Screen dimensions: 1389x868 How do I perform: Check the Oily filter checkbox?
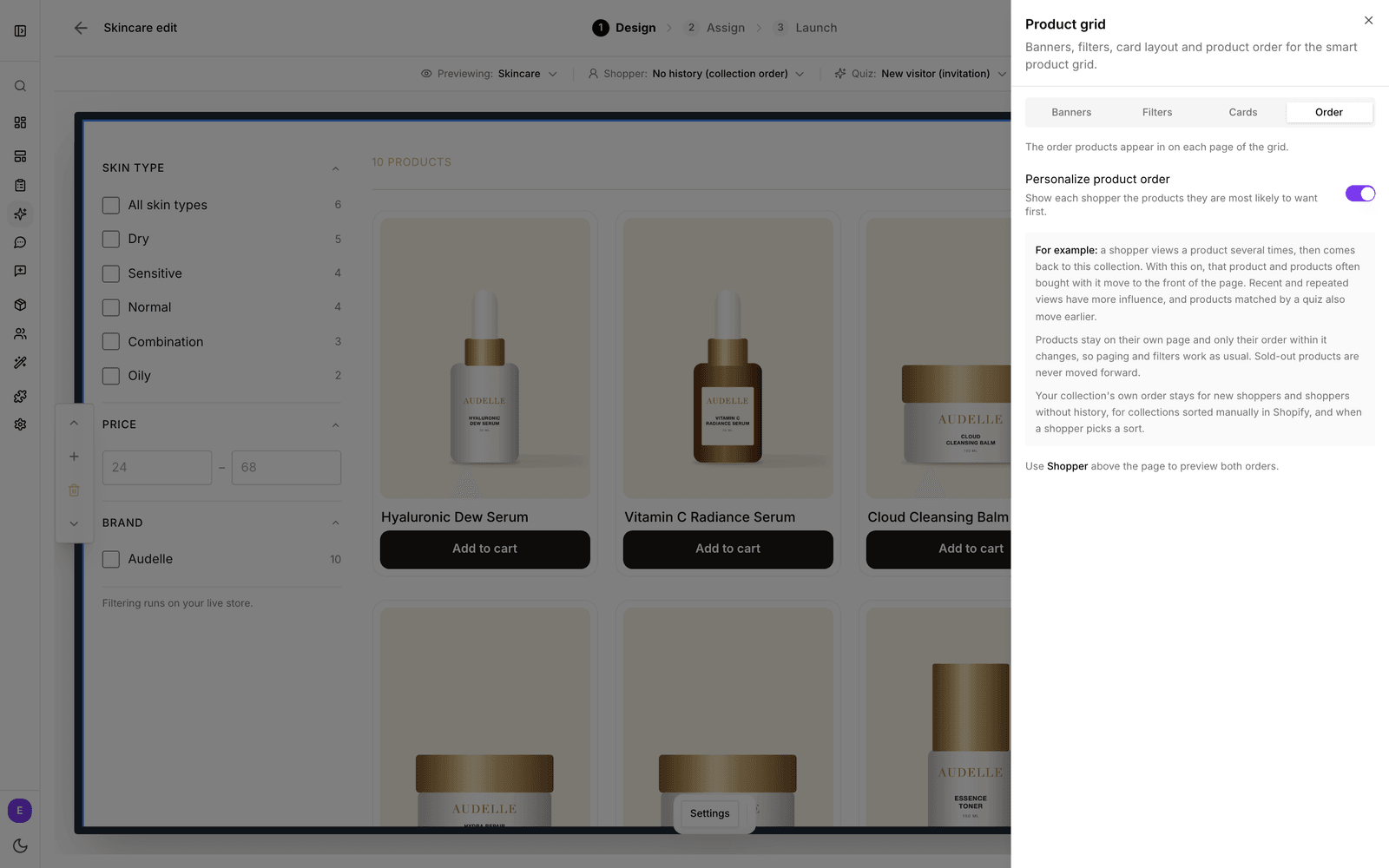tap(111, 376)
